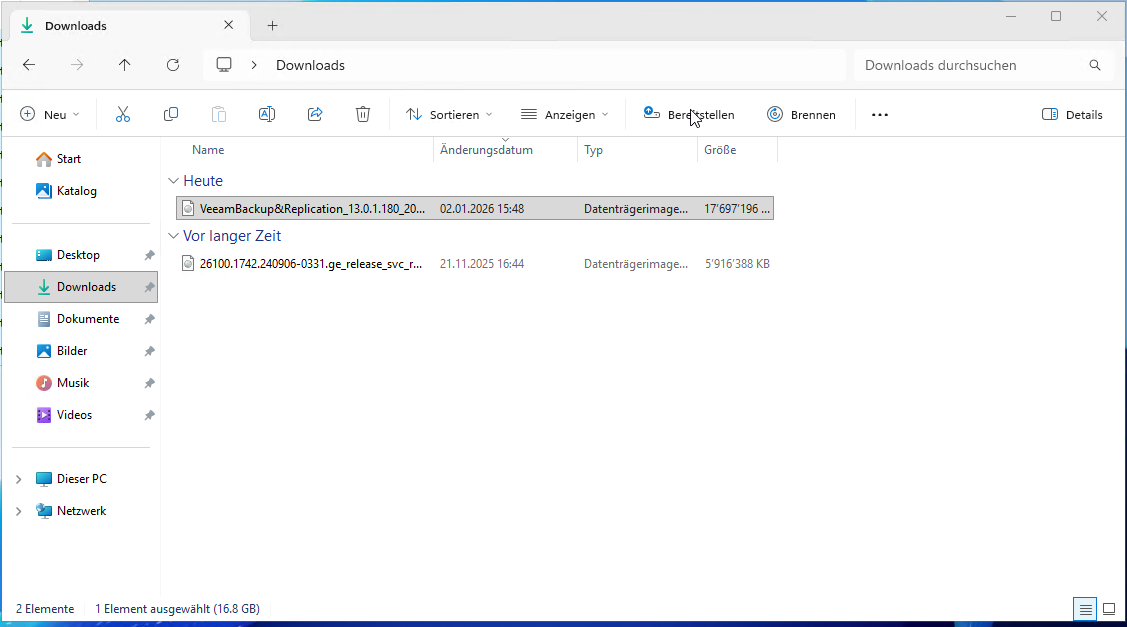Navigate back with the left arrow
Viewport: 1127px width, 627px height.
[x=29, y=65]
